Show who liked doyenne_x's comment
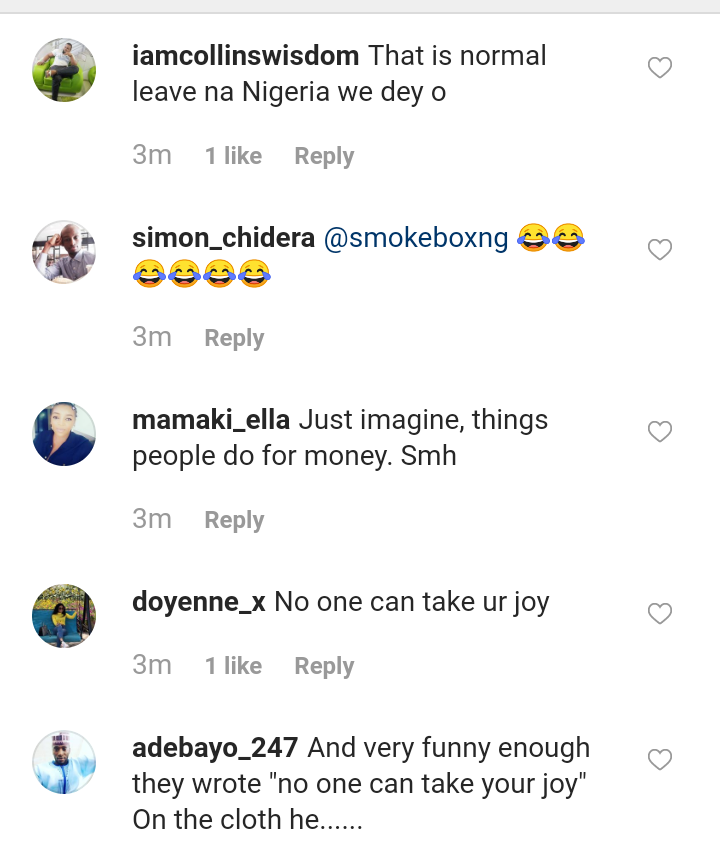 [x=233, y=666]
